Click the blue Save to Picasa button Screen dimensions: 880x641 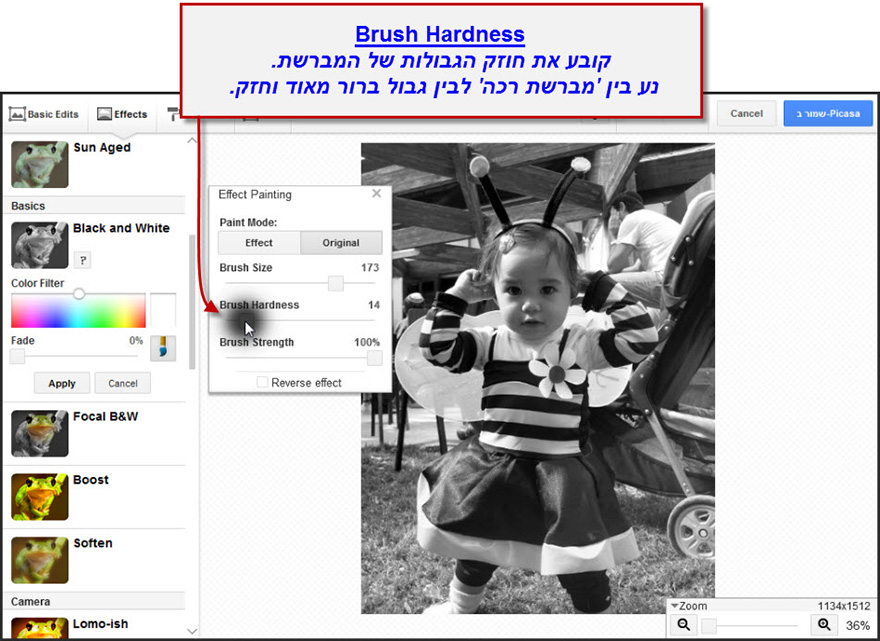coord(827,113)
